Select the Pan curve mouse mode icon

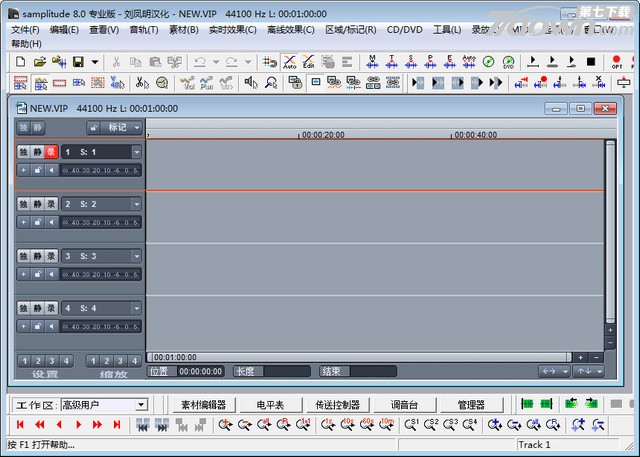coord(207,83)
